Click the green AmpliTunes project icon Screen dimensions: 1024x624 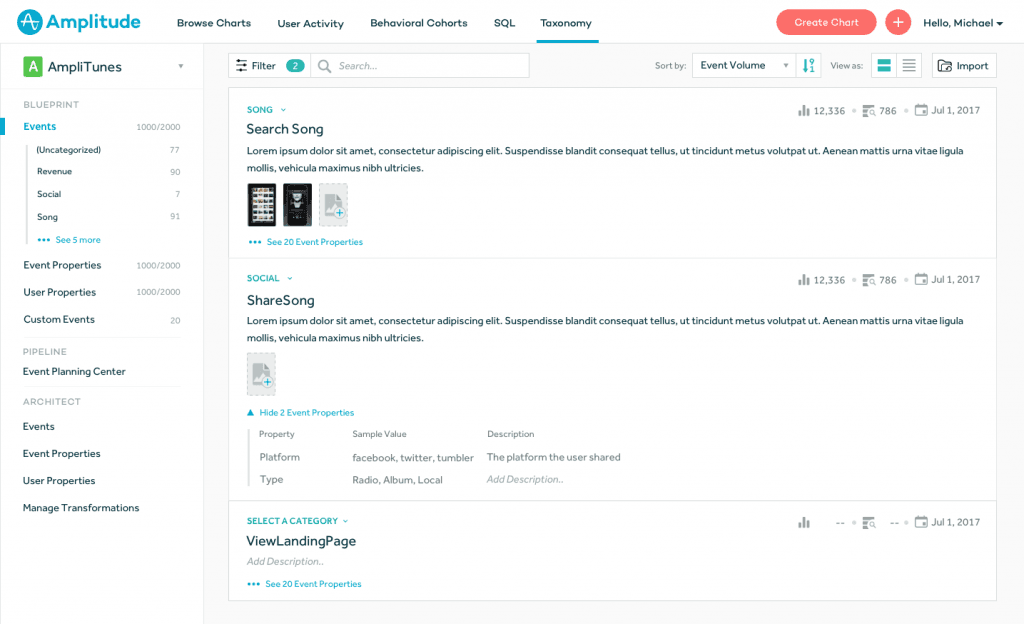(33, 67)
